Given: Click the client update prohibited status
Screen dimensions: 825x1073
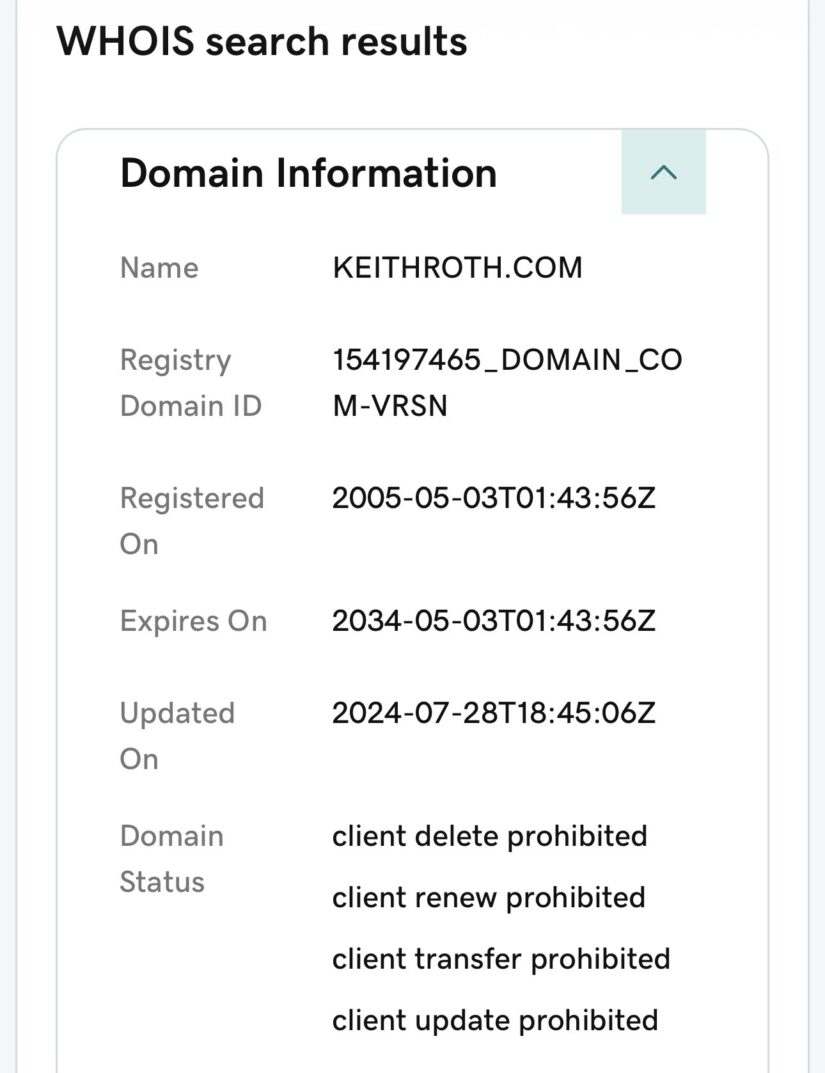Looking at the screenshot, I should point(495,1020).
